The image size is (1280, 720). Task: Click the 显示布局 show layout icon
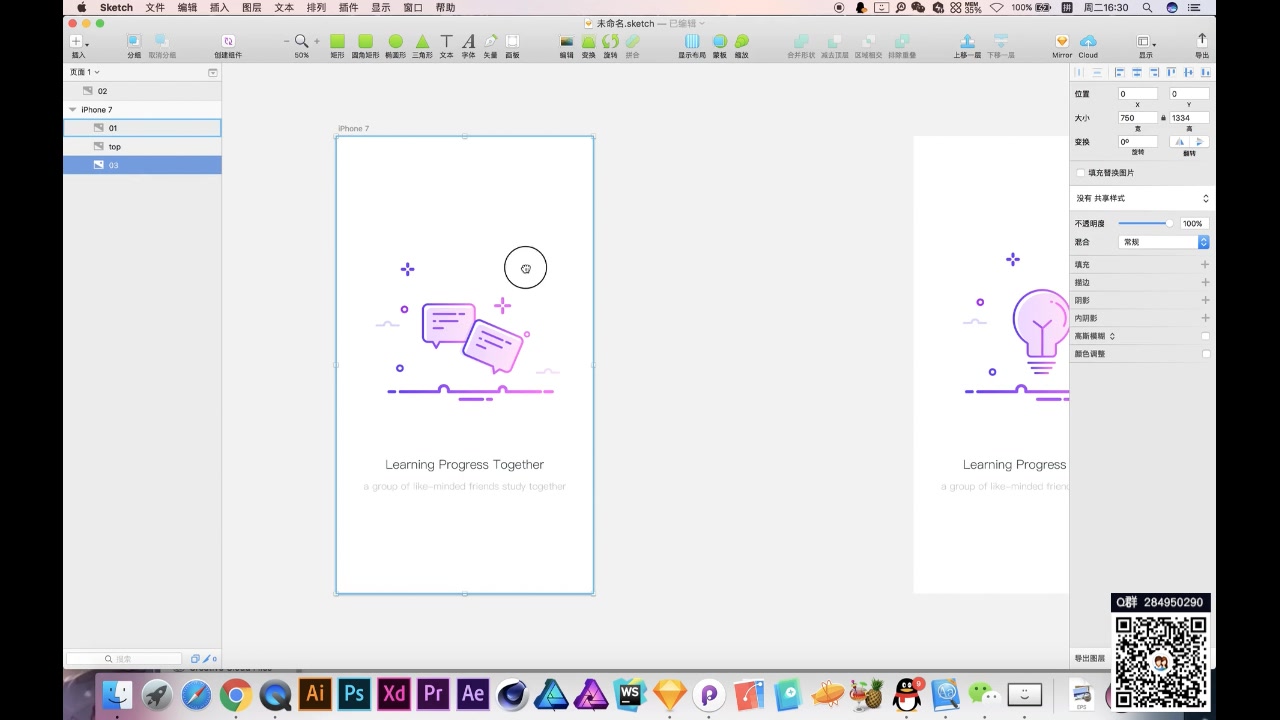pyautogui.click(x=692, y=42)
